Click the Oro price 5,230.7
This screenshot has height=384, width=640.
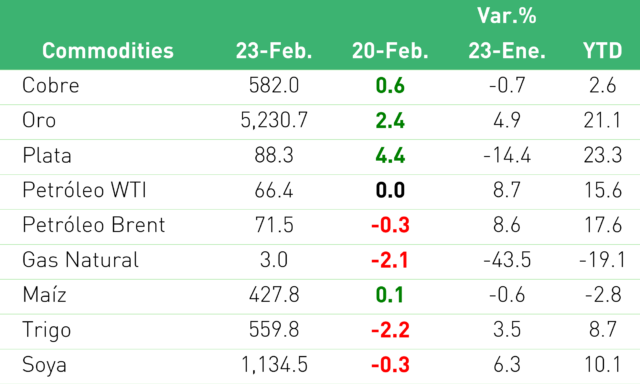click(x=274, y=120)
